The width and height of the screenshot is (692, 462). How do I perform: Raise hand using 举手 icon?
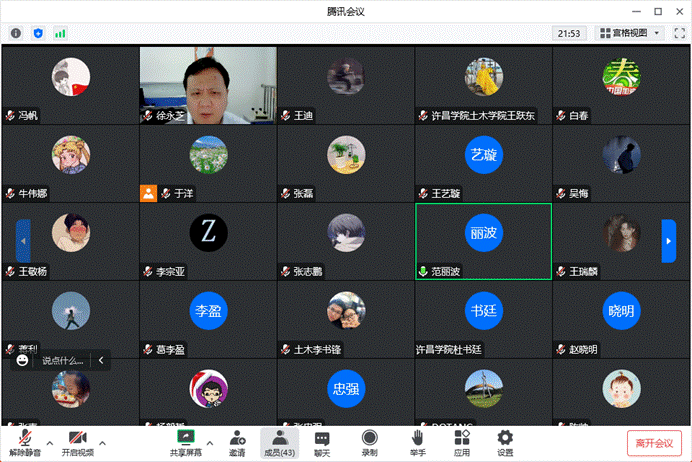coord(417,442)
